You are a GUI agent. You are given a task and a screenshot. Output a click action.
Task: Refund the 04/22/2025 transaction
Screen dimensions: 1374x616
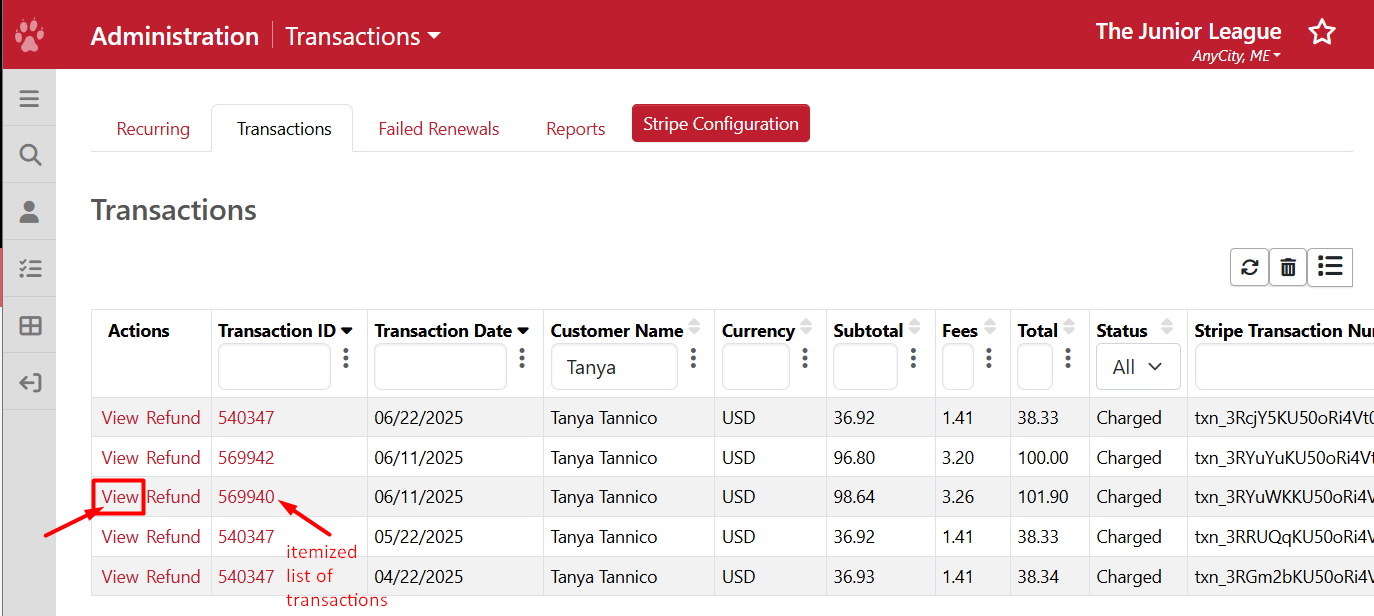(174, 577)
